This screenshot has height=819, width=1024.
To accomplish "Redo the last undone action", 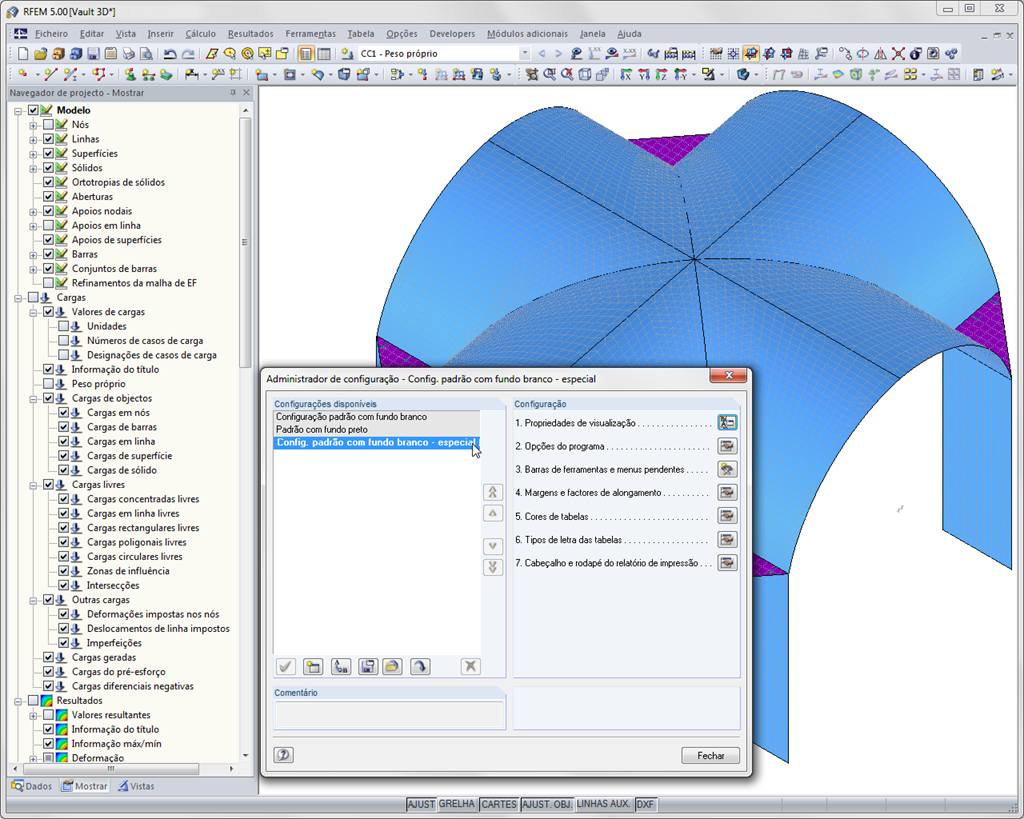I will click(x=188, y=54).
